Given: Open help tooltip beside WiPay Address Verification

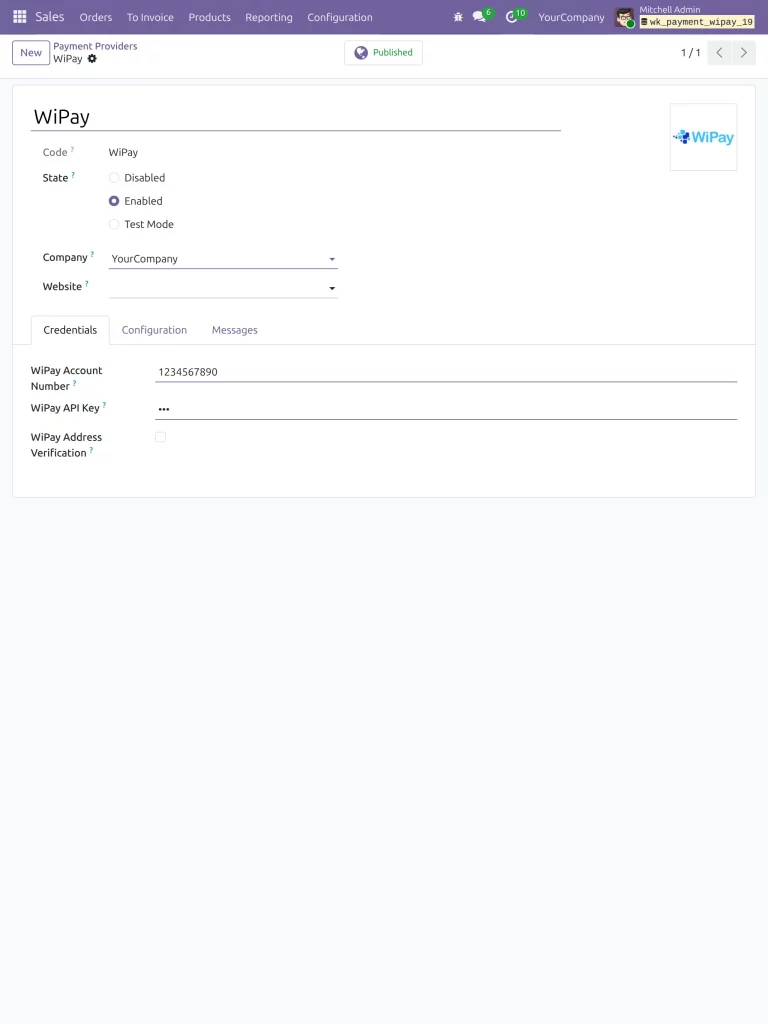Looking at the screenshot, I should (x=91, y=450).
